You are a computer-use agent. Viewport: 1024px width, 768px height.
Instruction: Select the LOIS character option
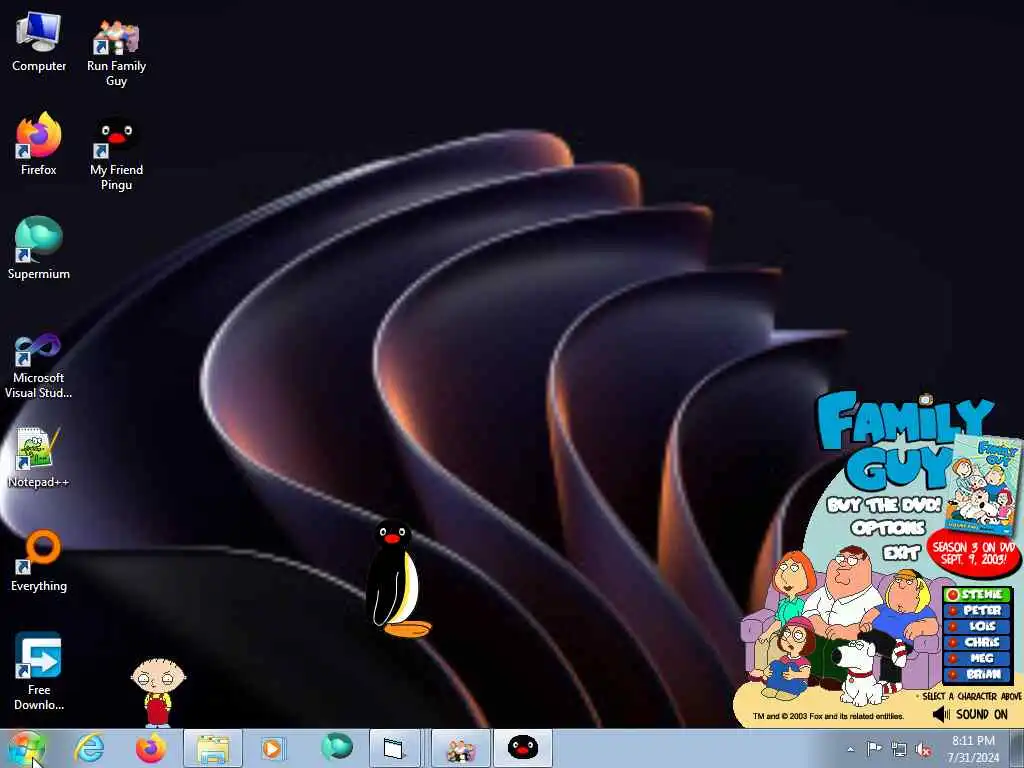click(978, 626)
